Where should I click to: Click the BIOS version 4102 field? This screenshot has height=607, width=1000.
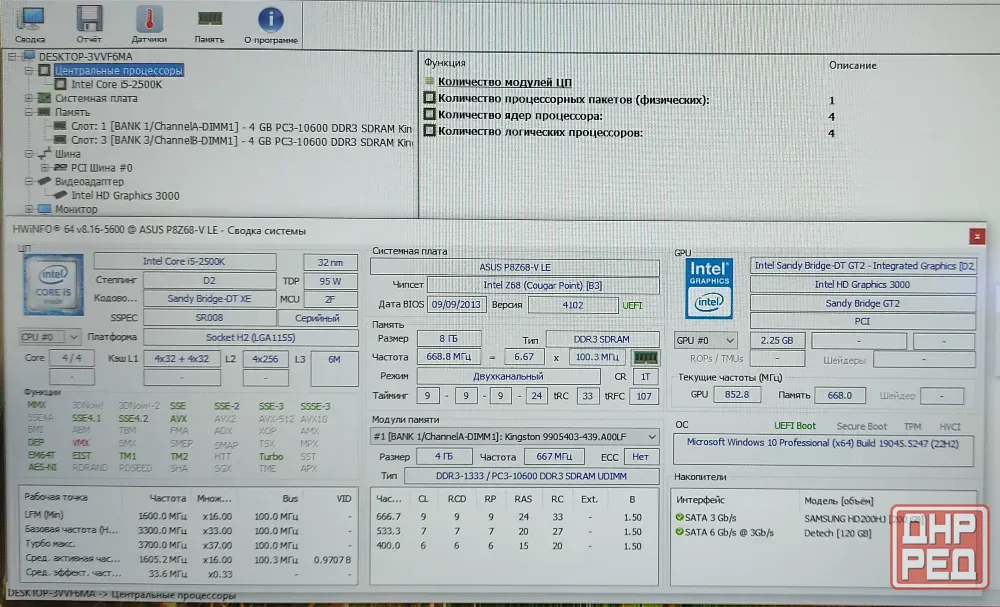[573, 305]
